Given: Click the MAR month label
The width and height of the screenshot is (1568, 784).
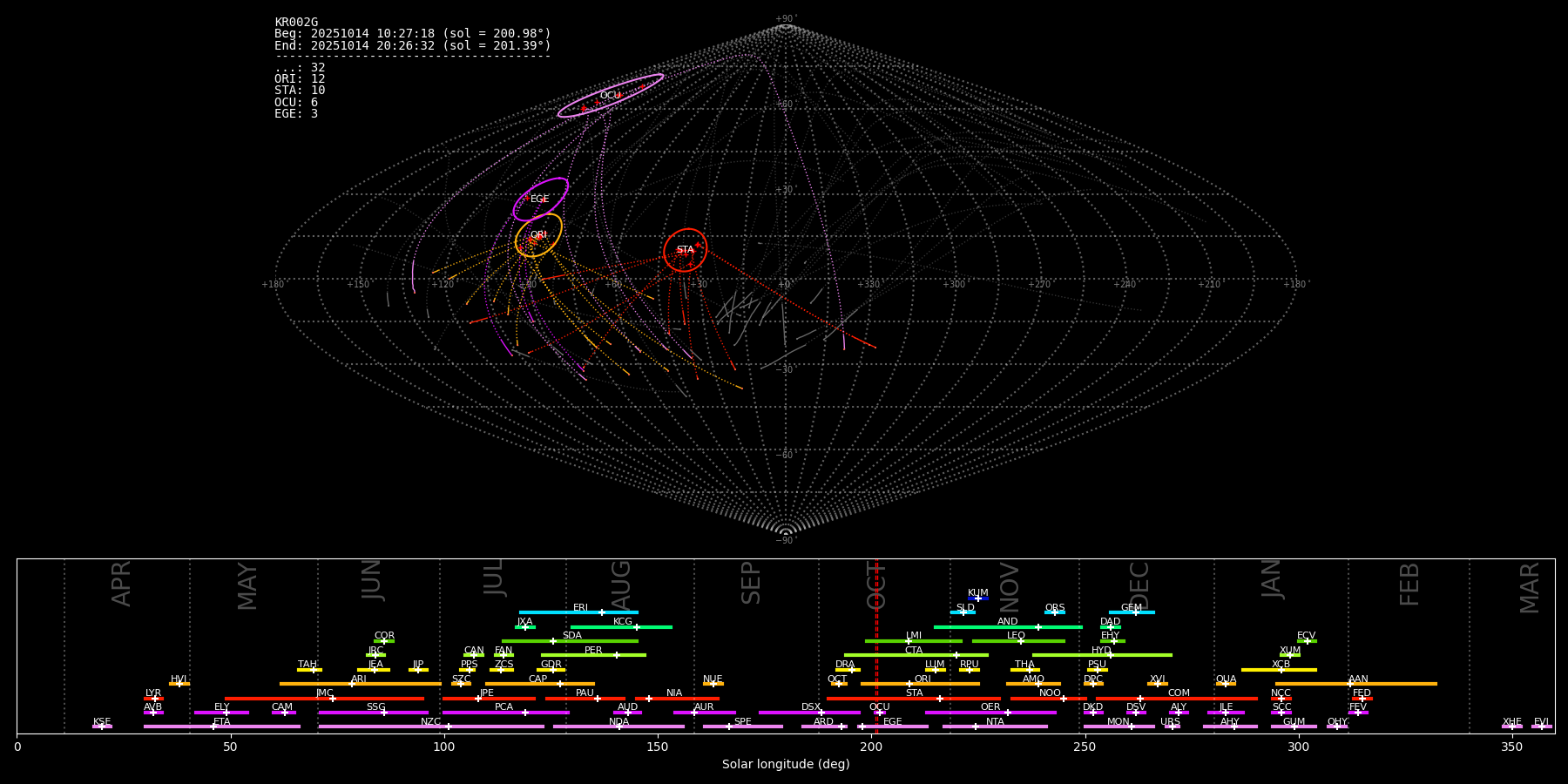Looking at the screenshot, I should click(1531, 588).
